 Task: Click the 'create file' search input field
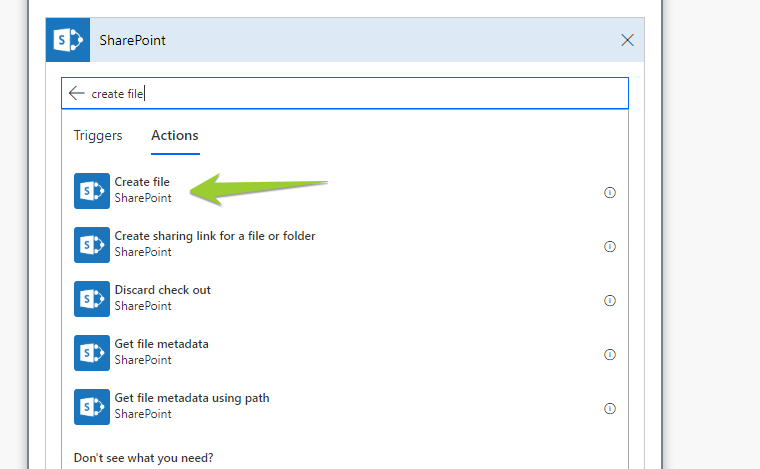[x=350, y=93]
